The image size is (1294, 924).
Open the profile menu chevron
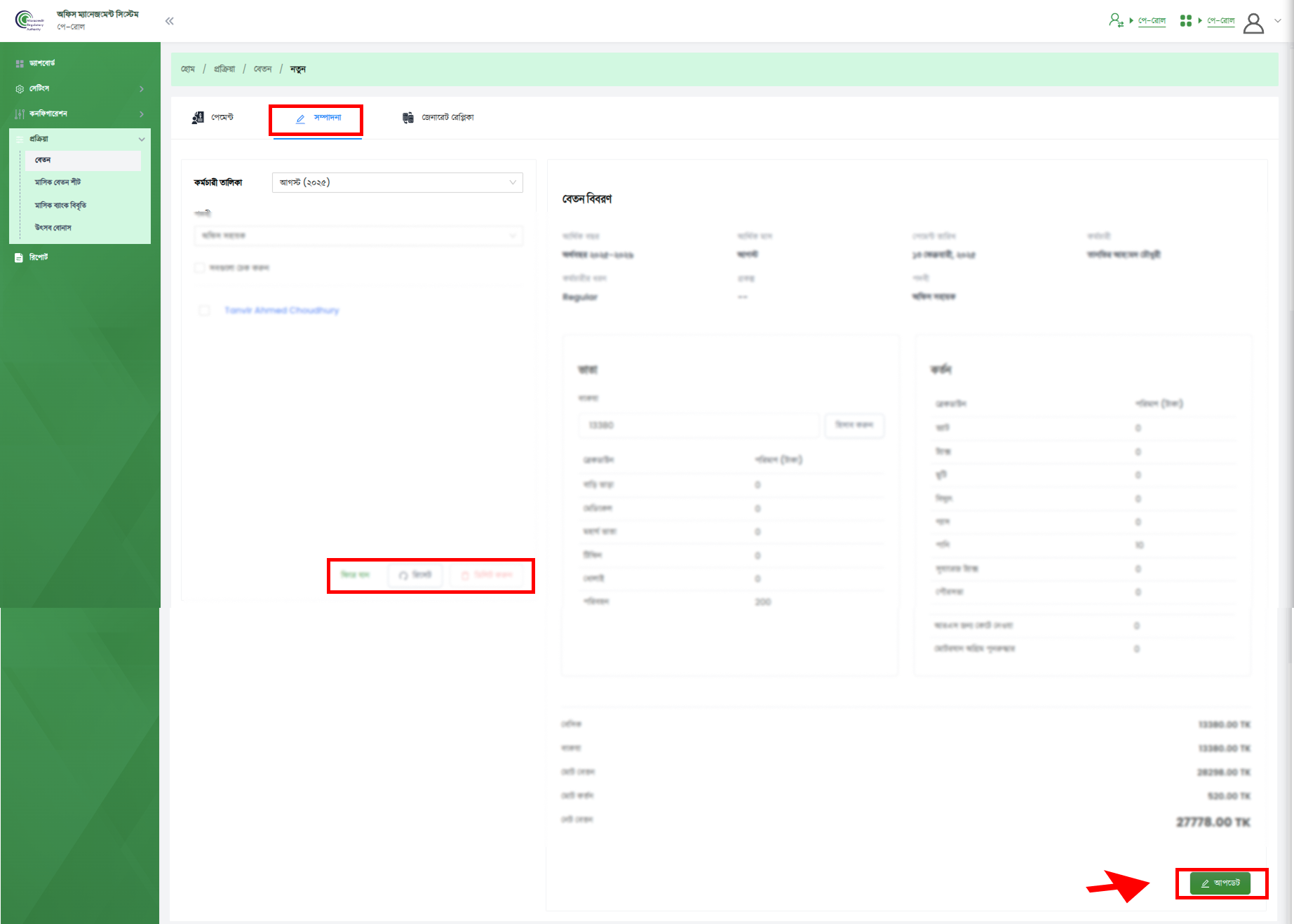tap(1278, 21)
